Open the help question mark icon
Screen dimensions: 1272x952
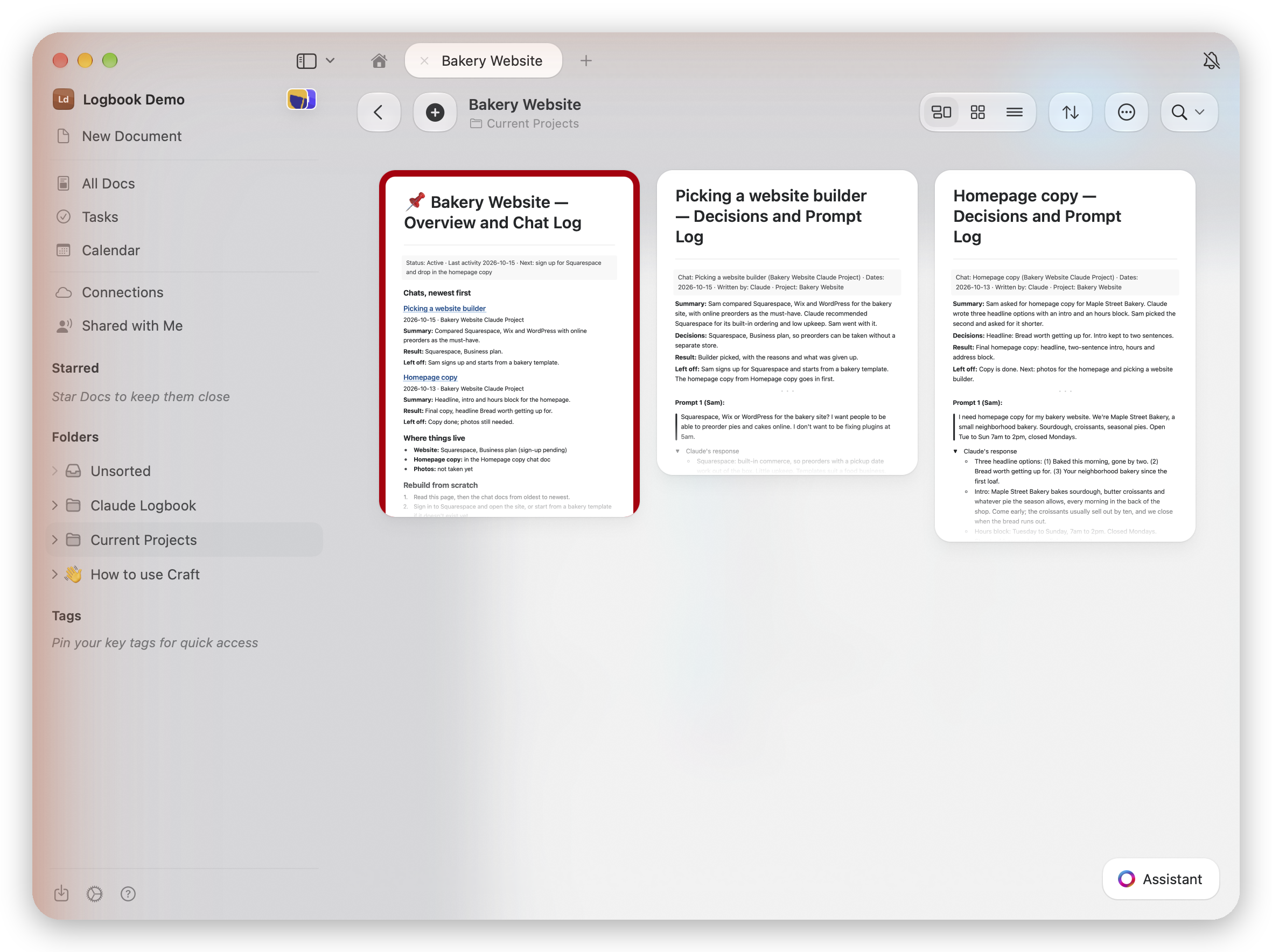pos(128,894)
